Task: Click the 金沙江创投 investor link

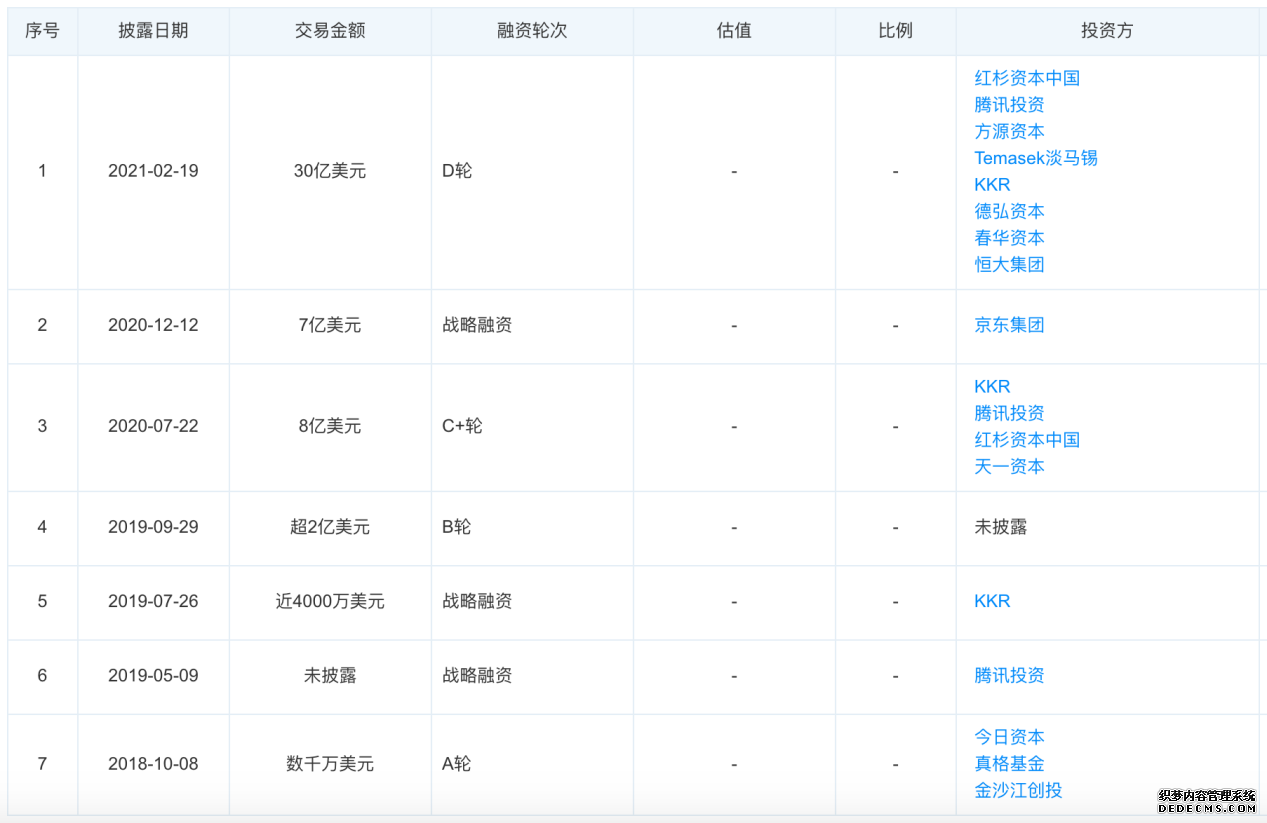Action: pos(1018,790)
